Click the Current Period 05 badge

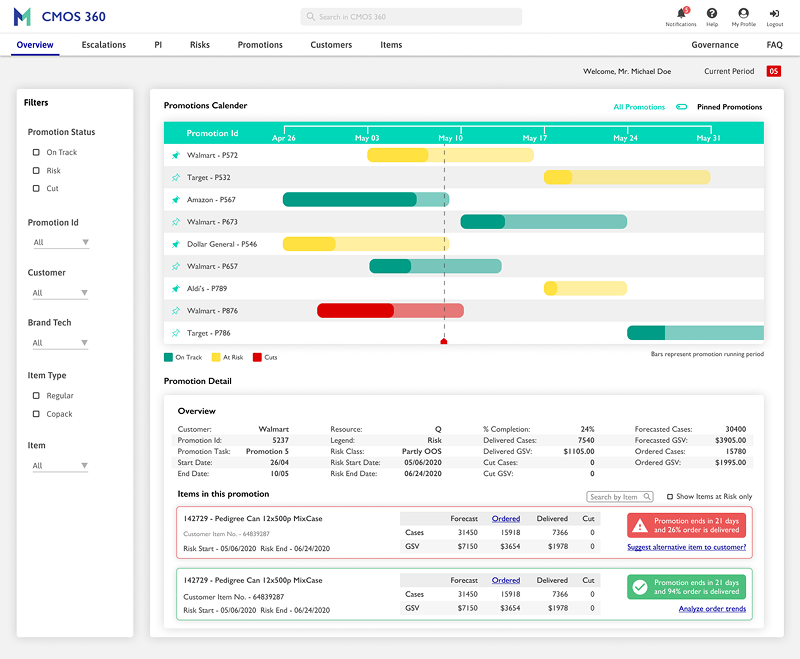pos(773,71)
